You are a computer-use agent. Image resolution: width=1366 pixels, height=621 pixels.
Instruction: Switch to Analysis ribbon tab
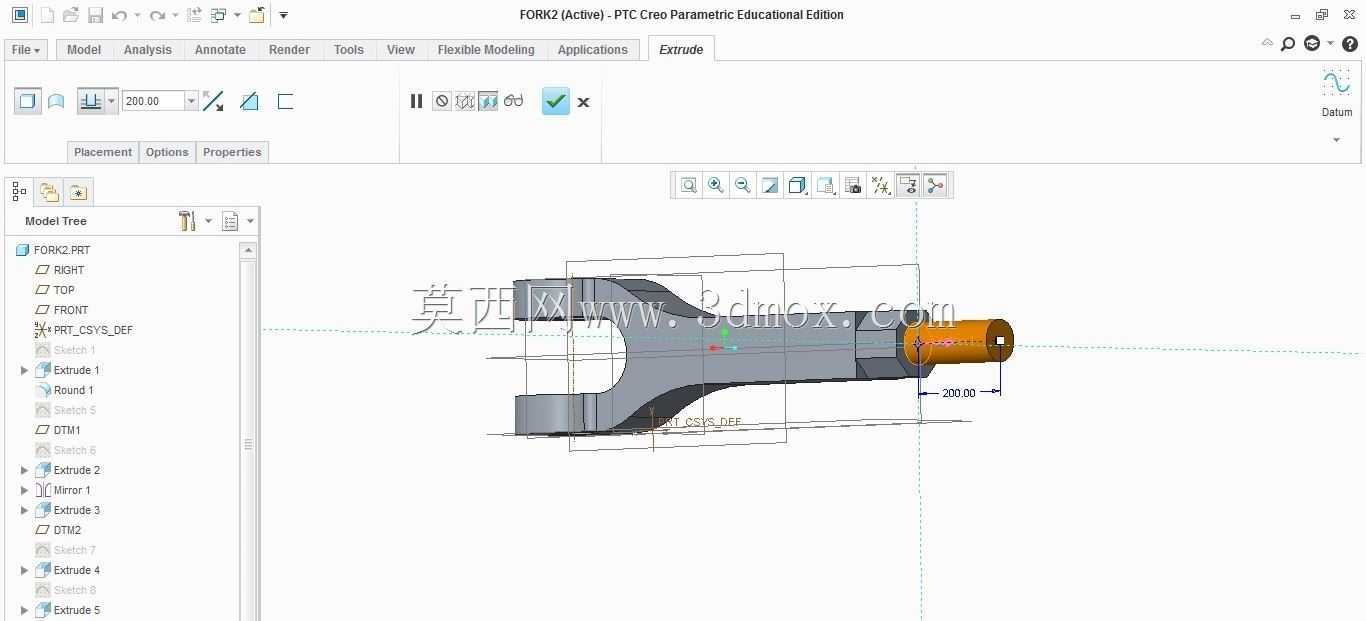pos(148,50)
